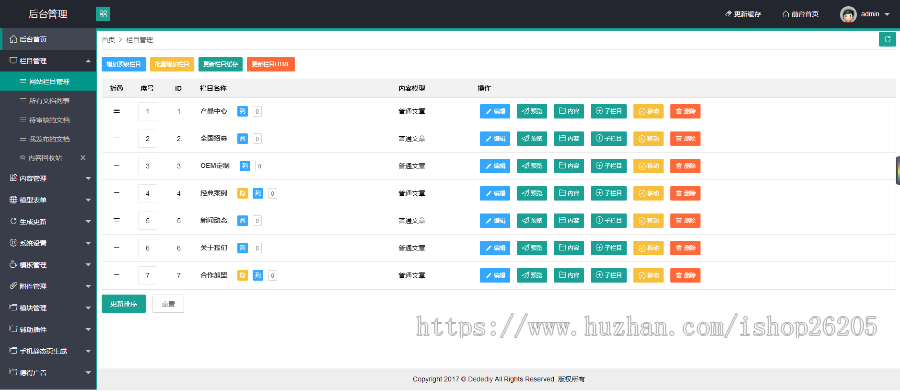Click the admin avatar picture
This screenshot has width=900, height=391.
(x=848, y=14)
